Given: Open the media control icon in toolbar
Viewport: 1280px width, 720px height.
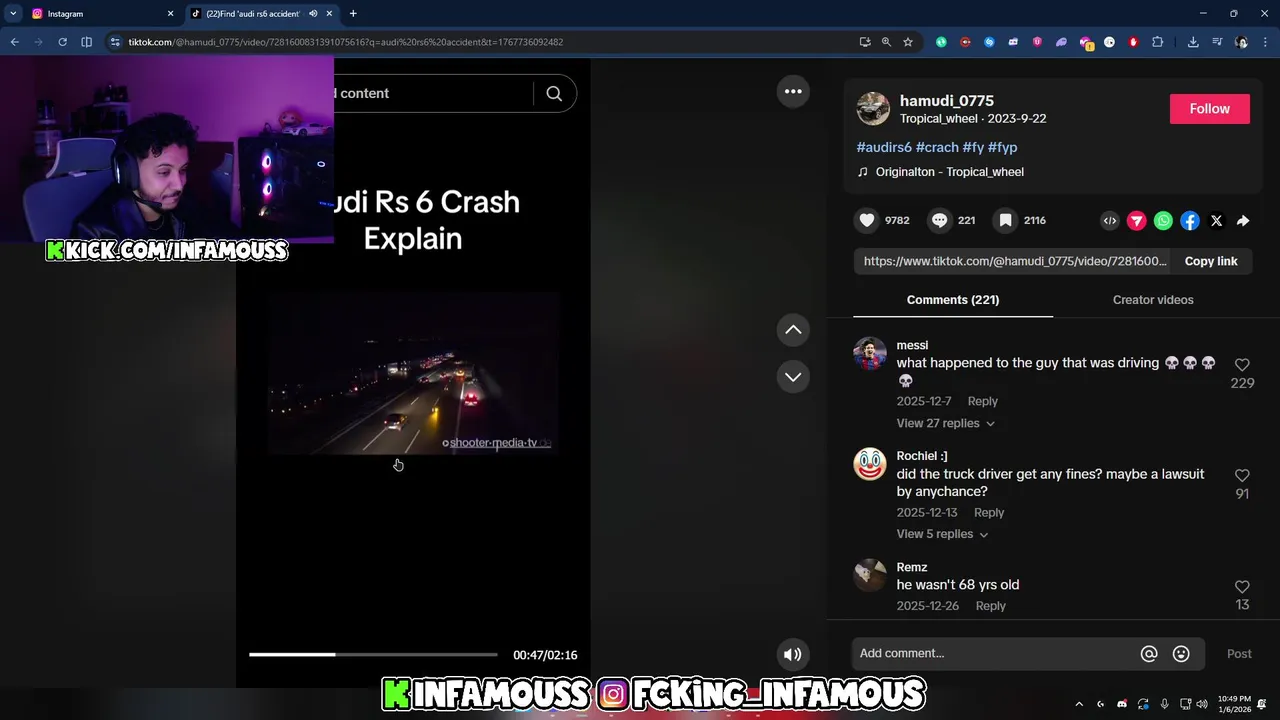Looking at the screenshot, I should click(1217, 42).
